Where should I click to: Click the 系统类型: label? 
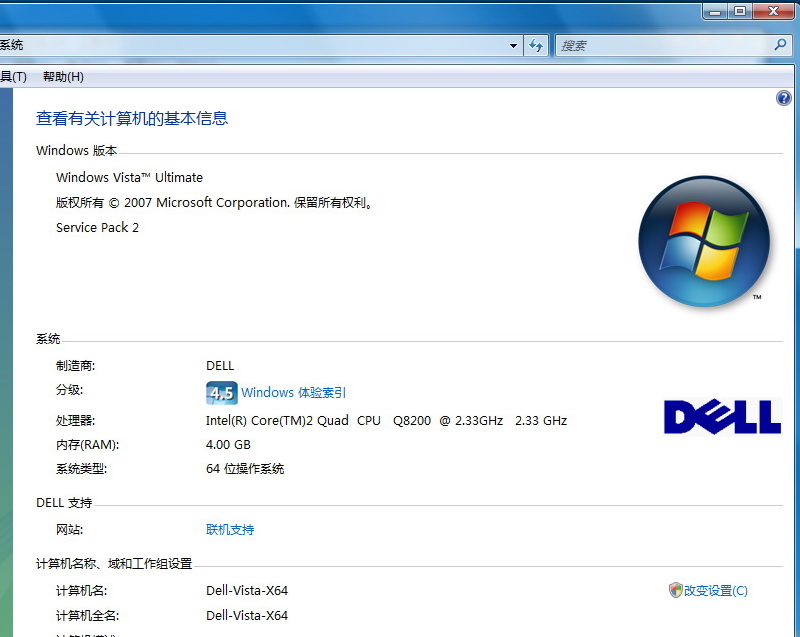click(82, 469)
